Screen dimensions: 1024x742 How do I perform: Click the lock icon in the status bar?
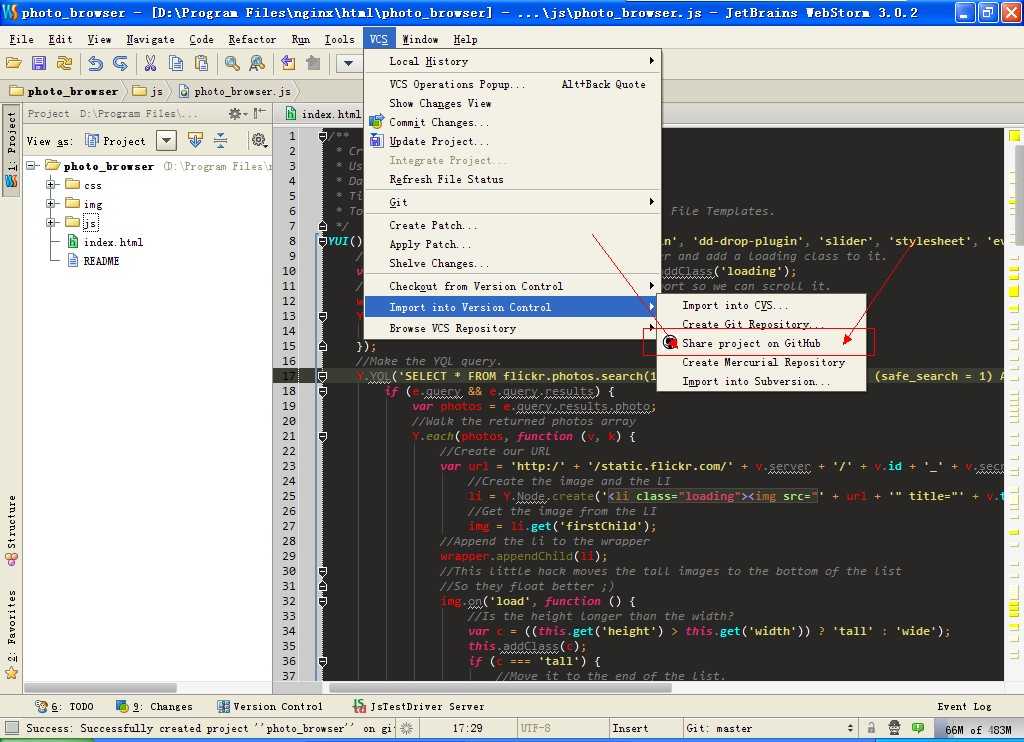[x=871, y=728]
